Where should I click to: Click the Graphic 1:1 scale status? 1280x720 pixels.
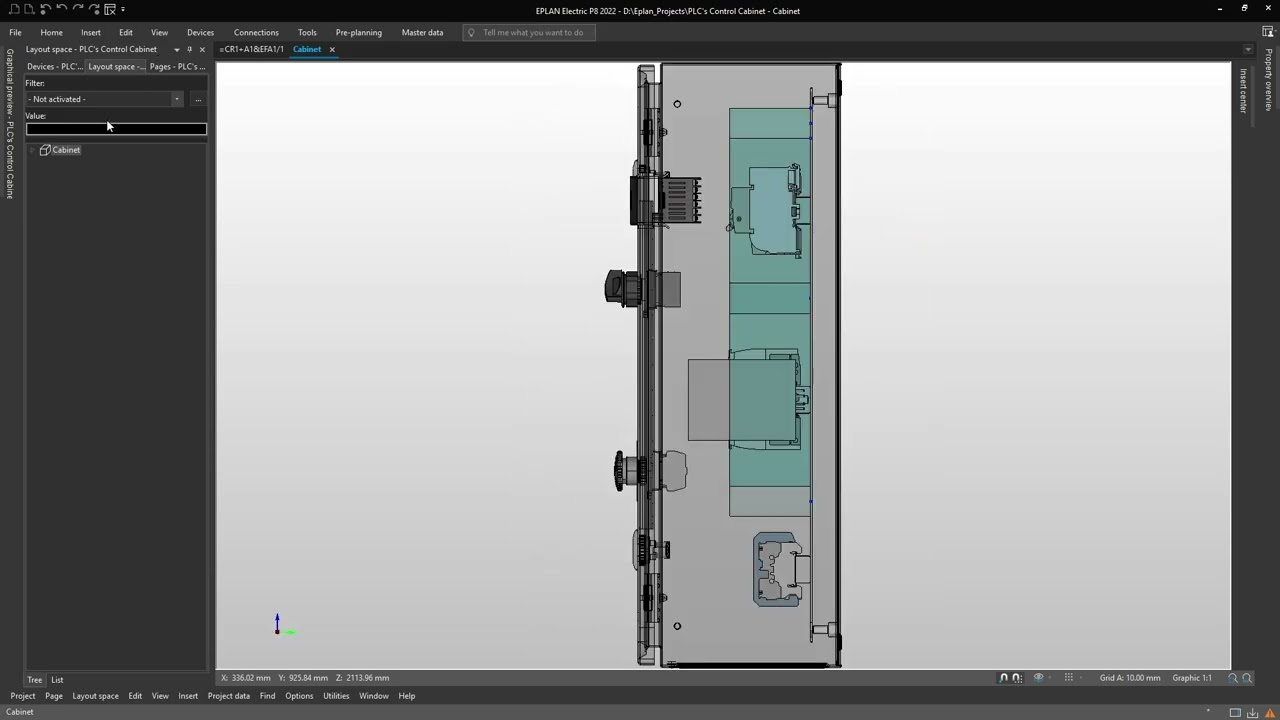point(1192,678)
